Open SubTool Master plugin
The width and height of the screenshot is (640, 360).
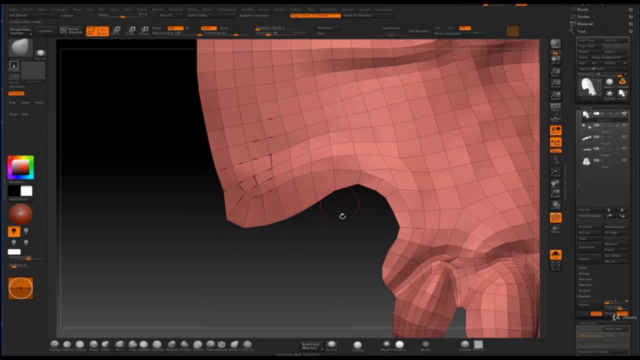[x=311, y=346]
